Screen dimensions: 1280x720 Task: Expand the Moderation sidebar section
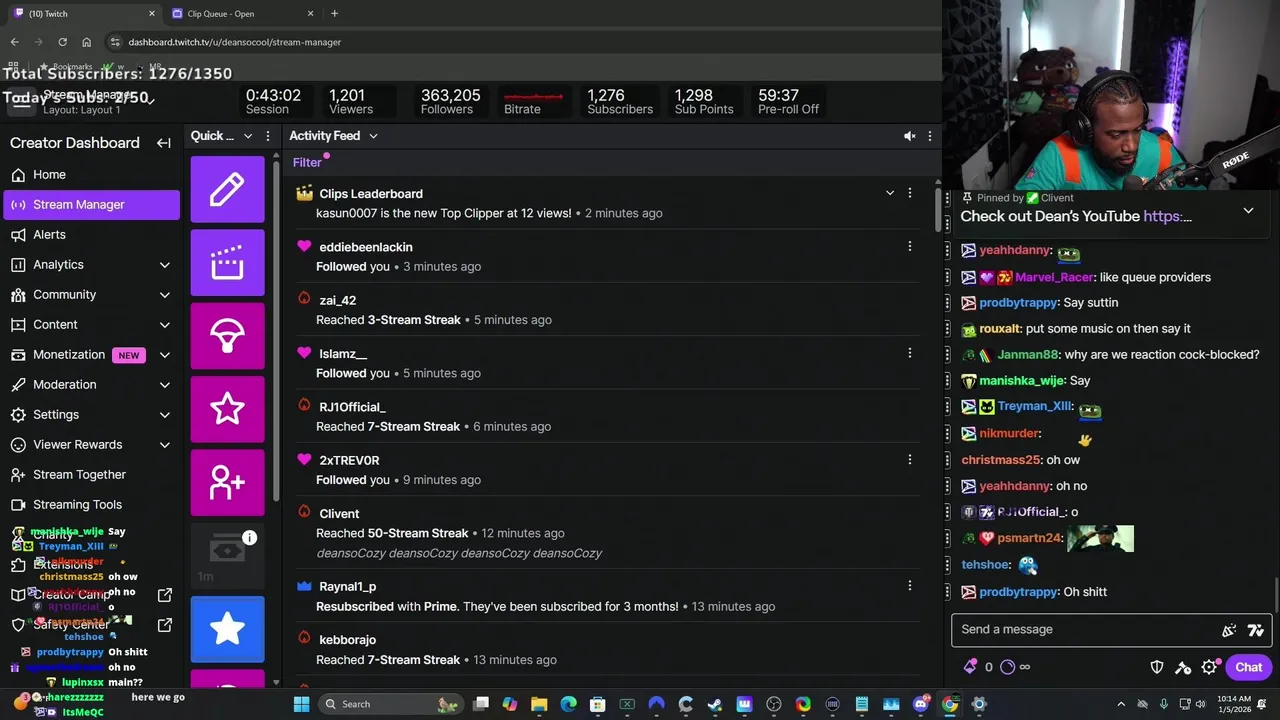(x=165, y=385)
